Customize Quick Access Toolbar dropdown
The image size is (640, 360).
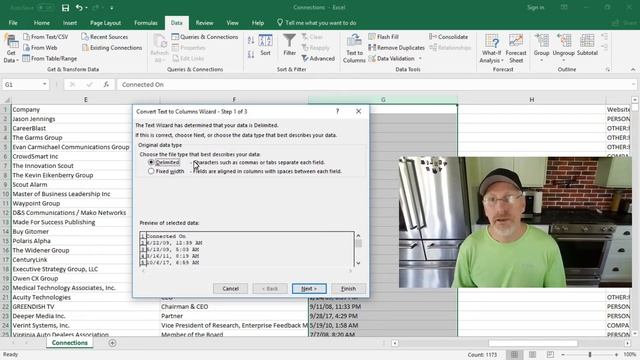click(111, 8)
